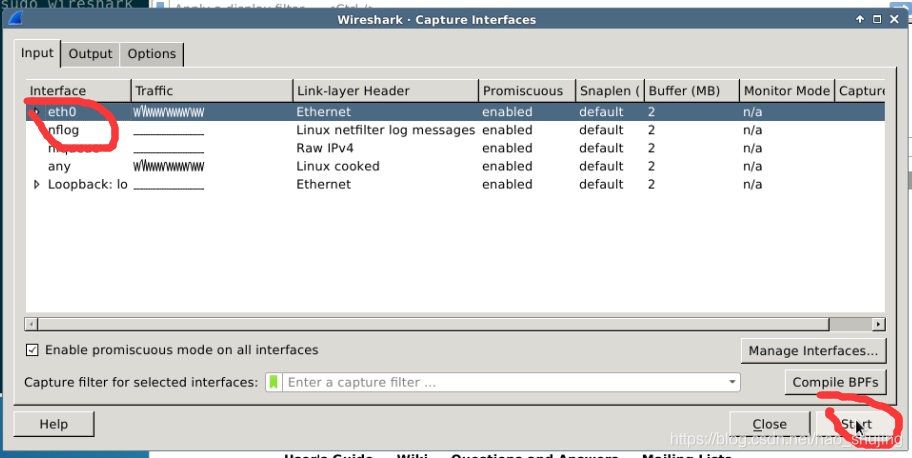Viewport: 912px width, 458px height.
Task: Click 'Linux netfilter log messages' cell
Action: coord(386,130)
